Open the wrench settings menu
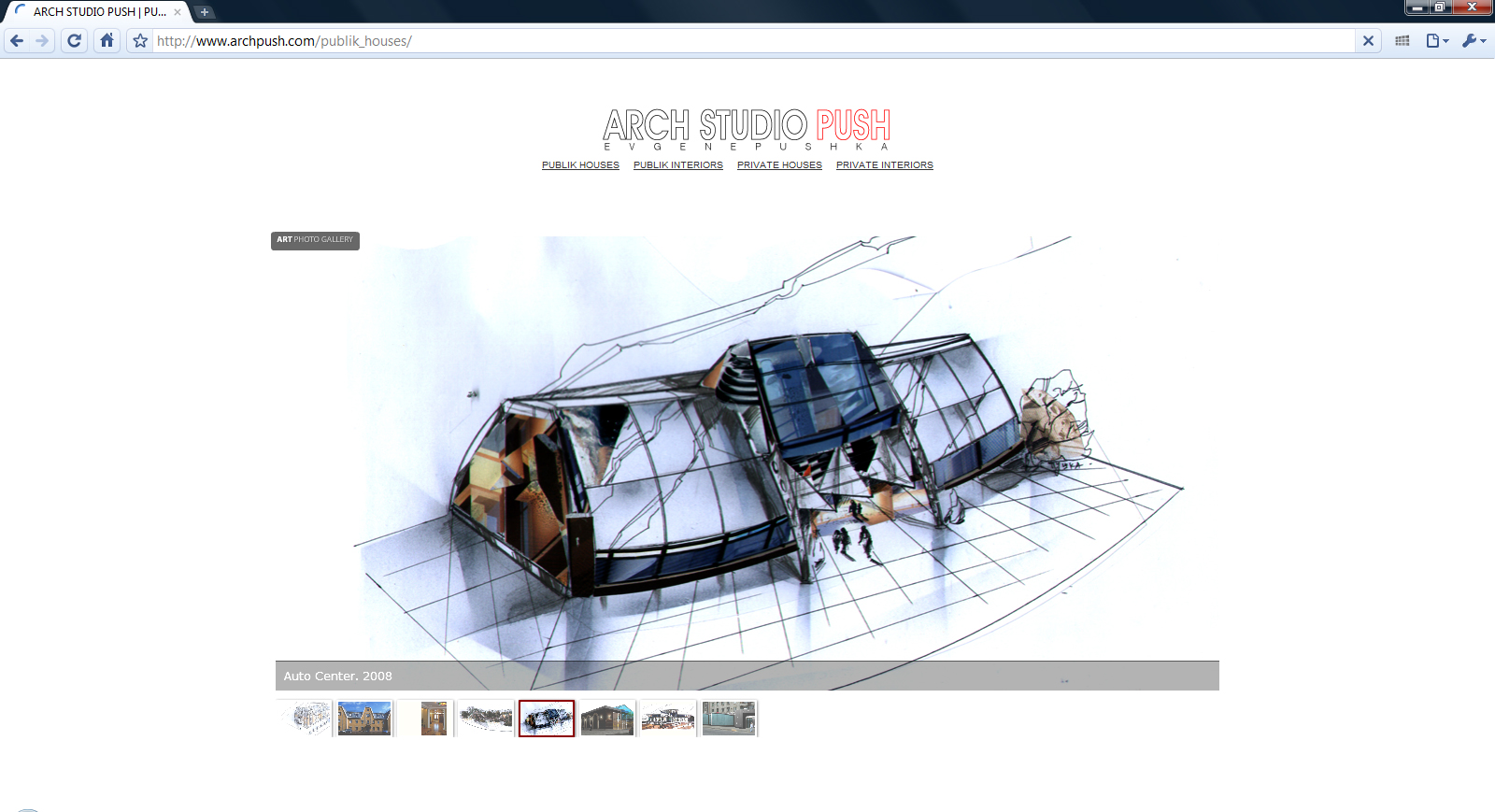Viewport: 1495px width, 812px height. (1474, 41)
